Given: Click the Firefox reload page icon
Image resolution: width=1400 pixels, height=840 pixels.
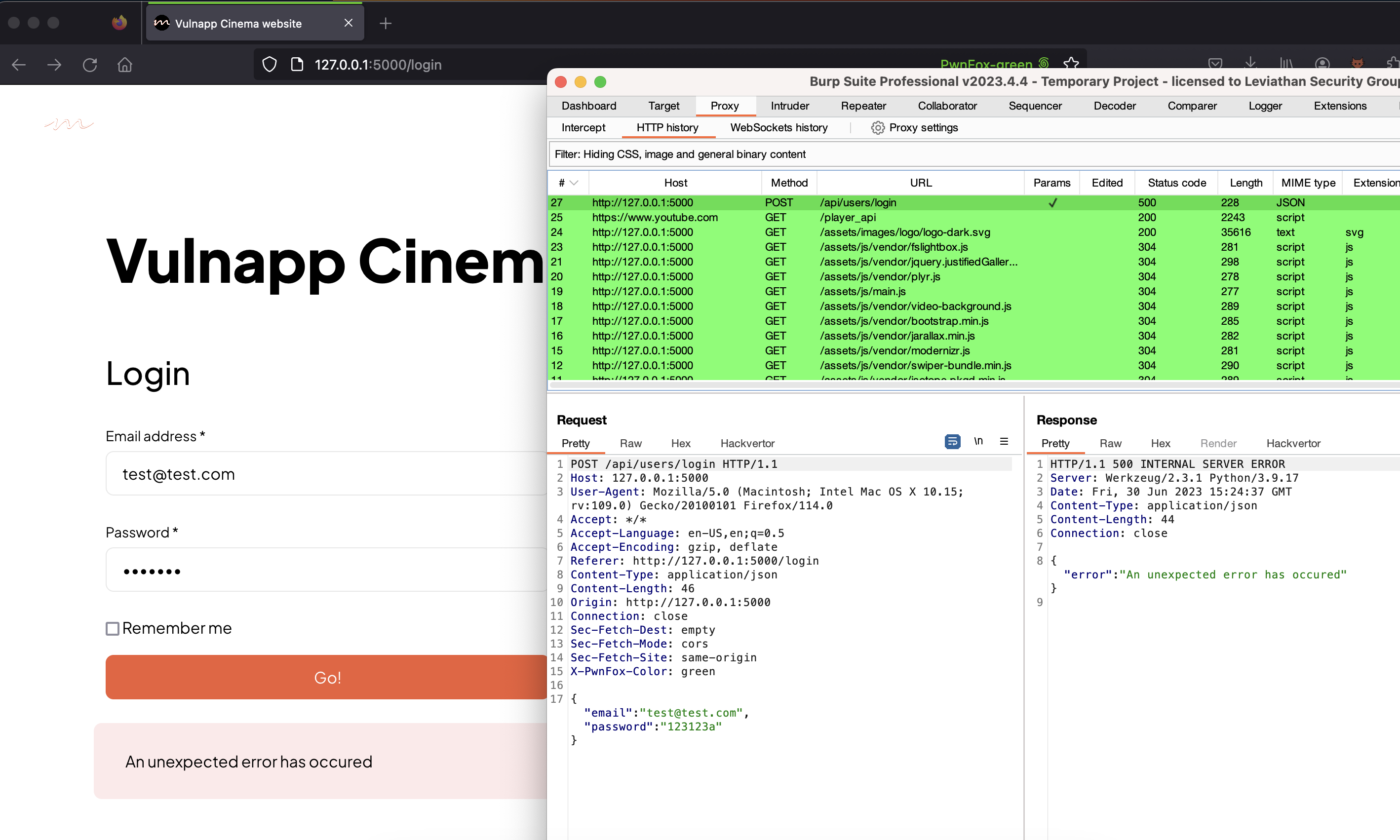Looking at the screenshot, I should [x=90, y=65].
